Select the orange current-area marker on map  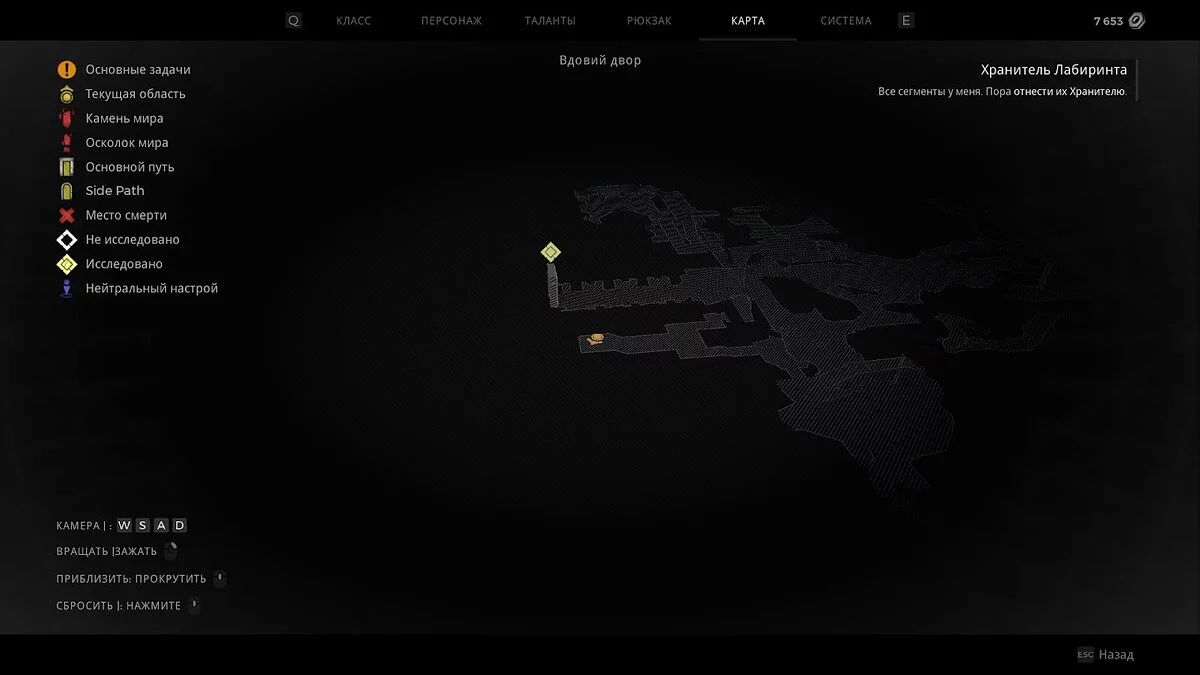coord(597,339)
